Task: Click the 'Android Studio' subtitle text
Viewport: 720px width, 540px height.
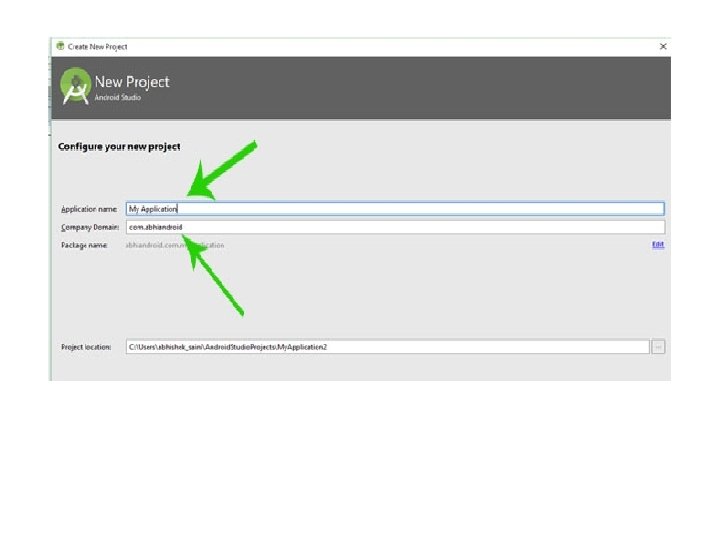Action: pyautogui.click(x=118, y=97)
